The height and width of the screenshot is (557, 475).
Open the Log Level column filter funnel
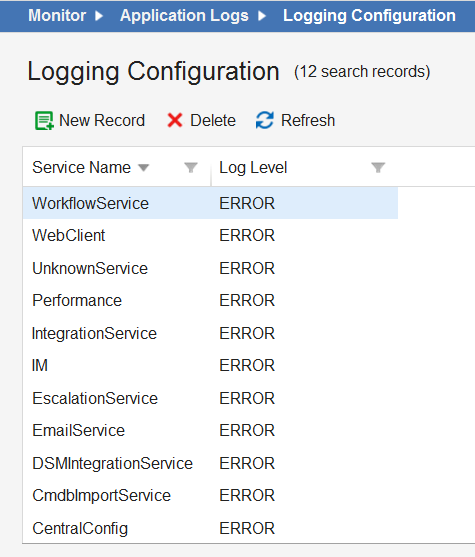pos(378,167)
